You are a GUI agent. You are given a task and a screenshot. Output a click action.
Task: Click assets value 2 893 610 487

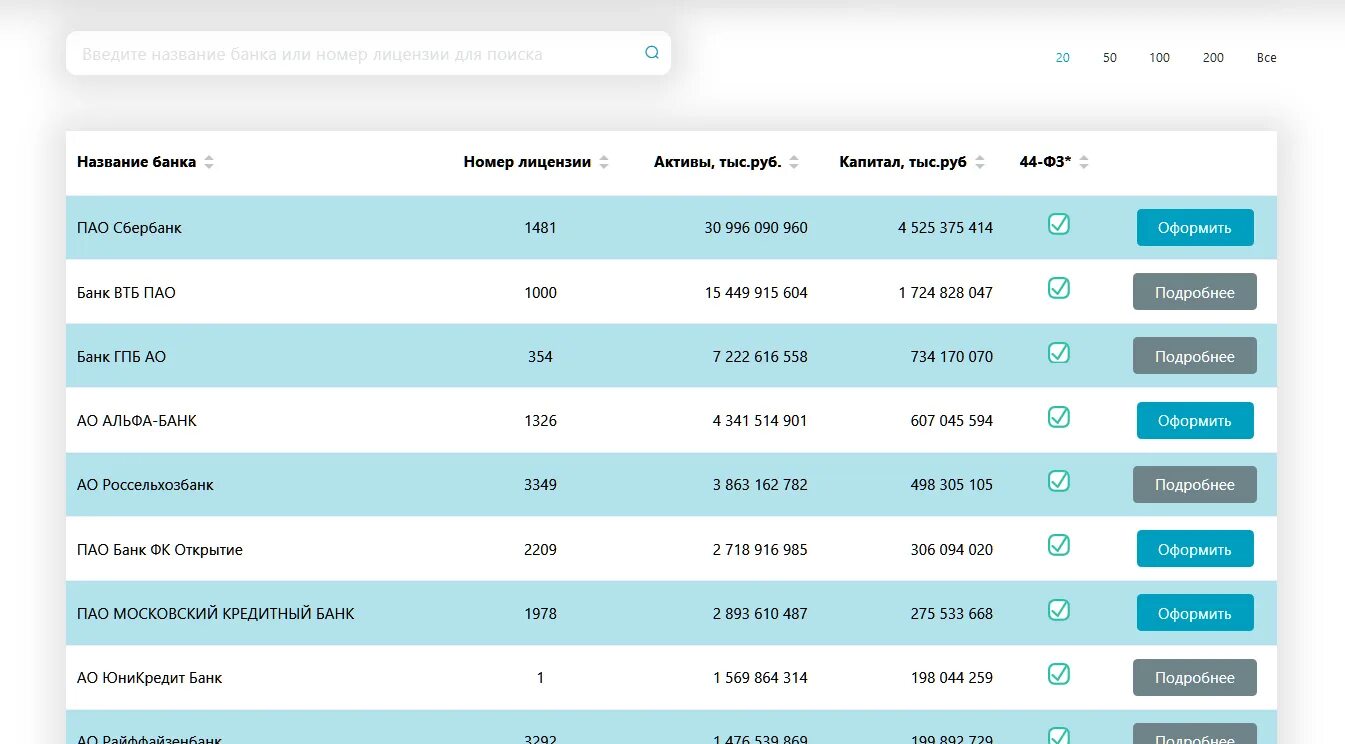click(760, 614)
